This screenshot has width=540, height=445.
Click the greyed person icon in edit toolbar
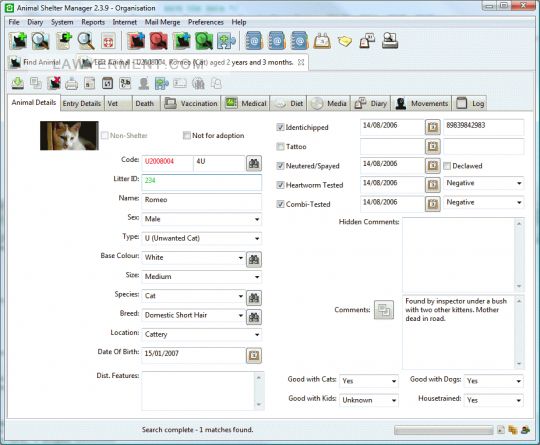(144, 83)
